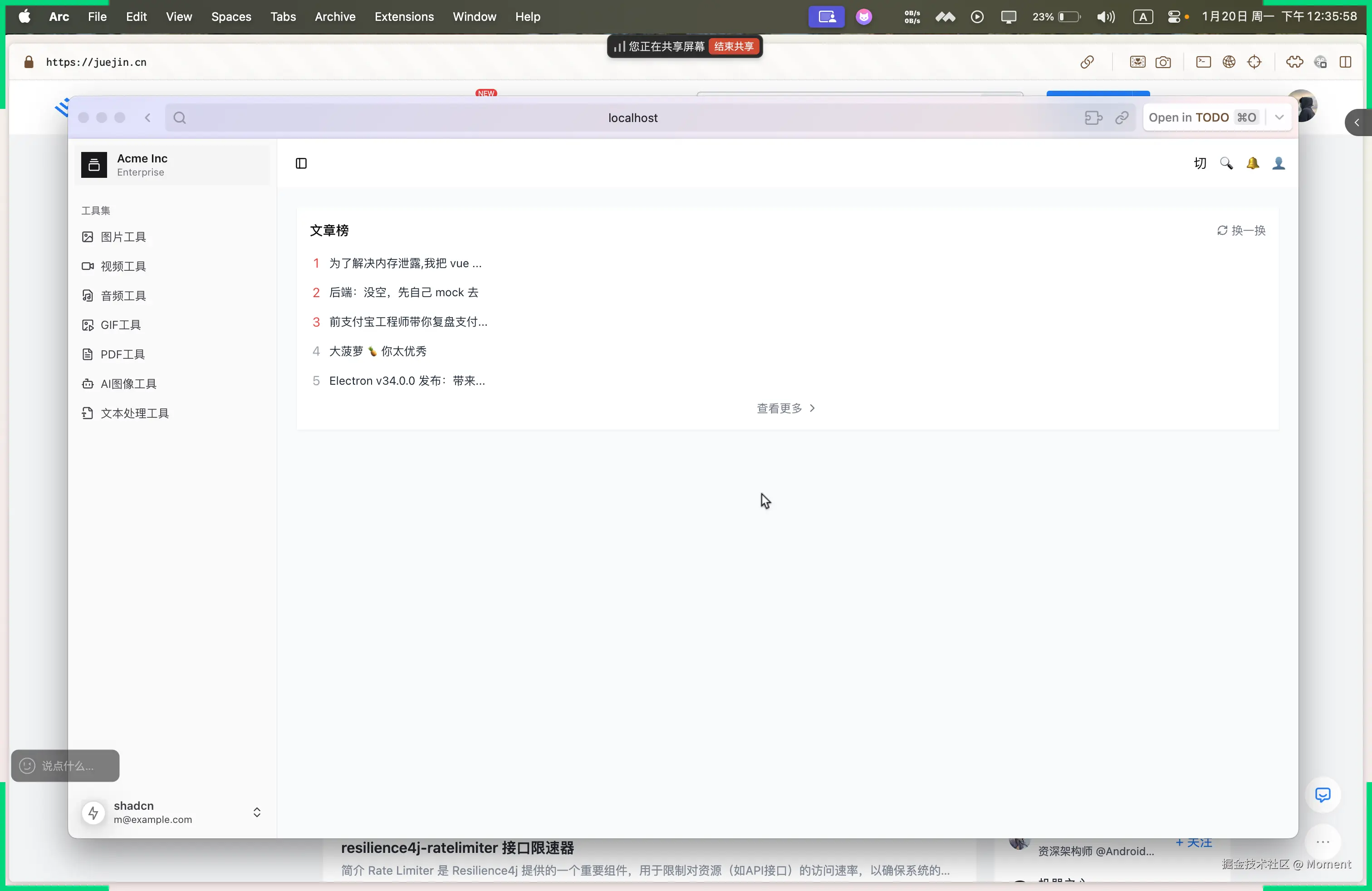The image size is (1372, 891).
Task: Open the search magnifier in header
Action: click(x=1226, y=164)
